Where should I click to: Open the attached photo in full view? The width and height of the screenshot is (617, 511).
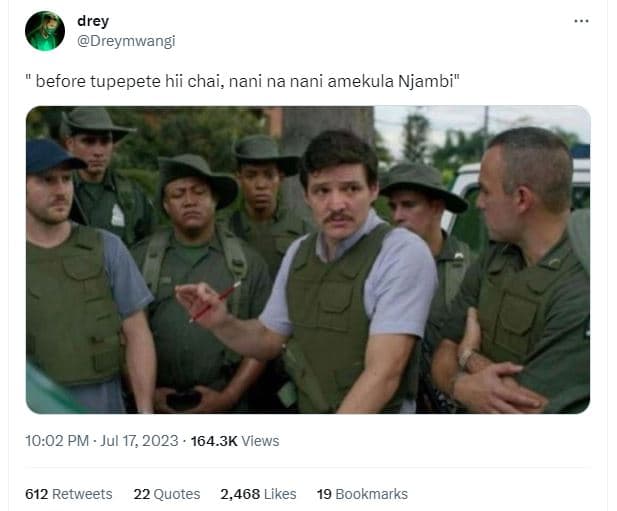(308, 260)
